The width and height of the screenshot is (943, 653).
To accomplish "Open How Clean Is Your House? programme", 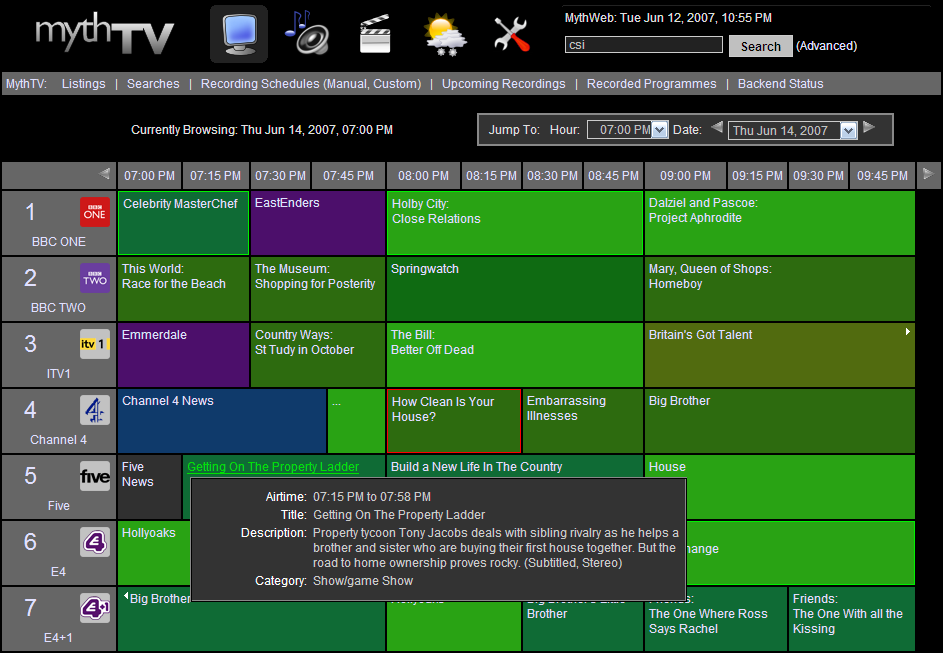I will point(454,421).
